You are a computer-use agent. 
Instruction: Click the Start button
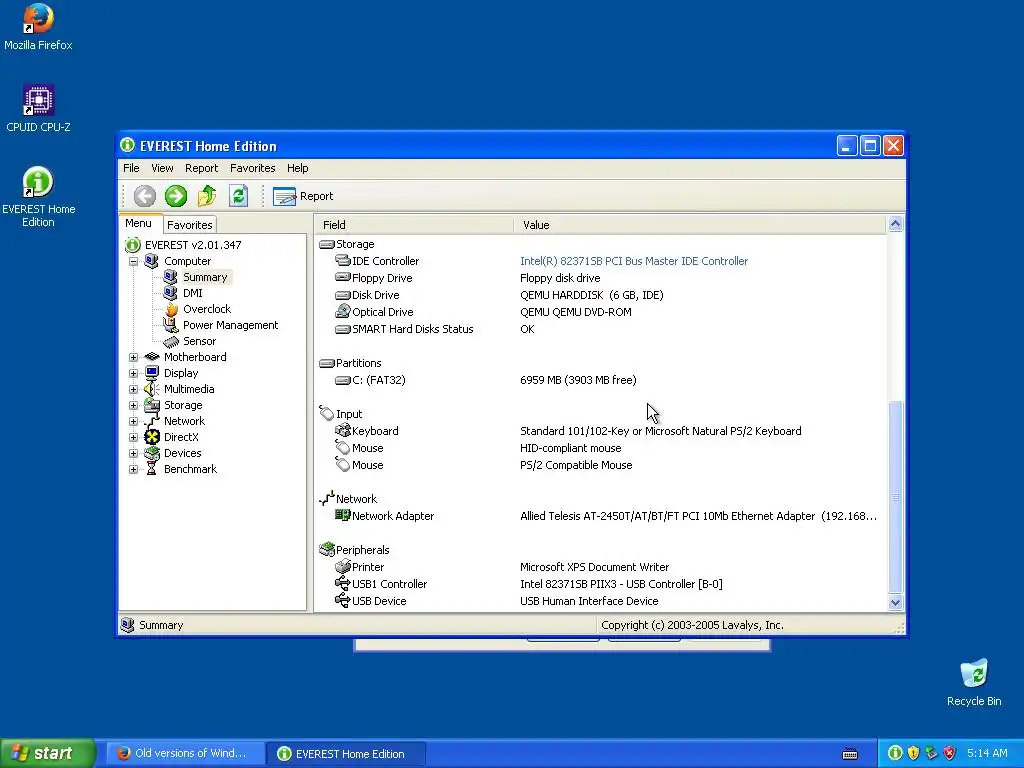click(48, 753)
